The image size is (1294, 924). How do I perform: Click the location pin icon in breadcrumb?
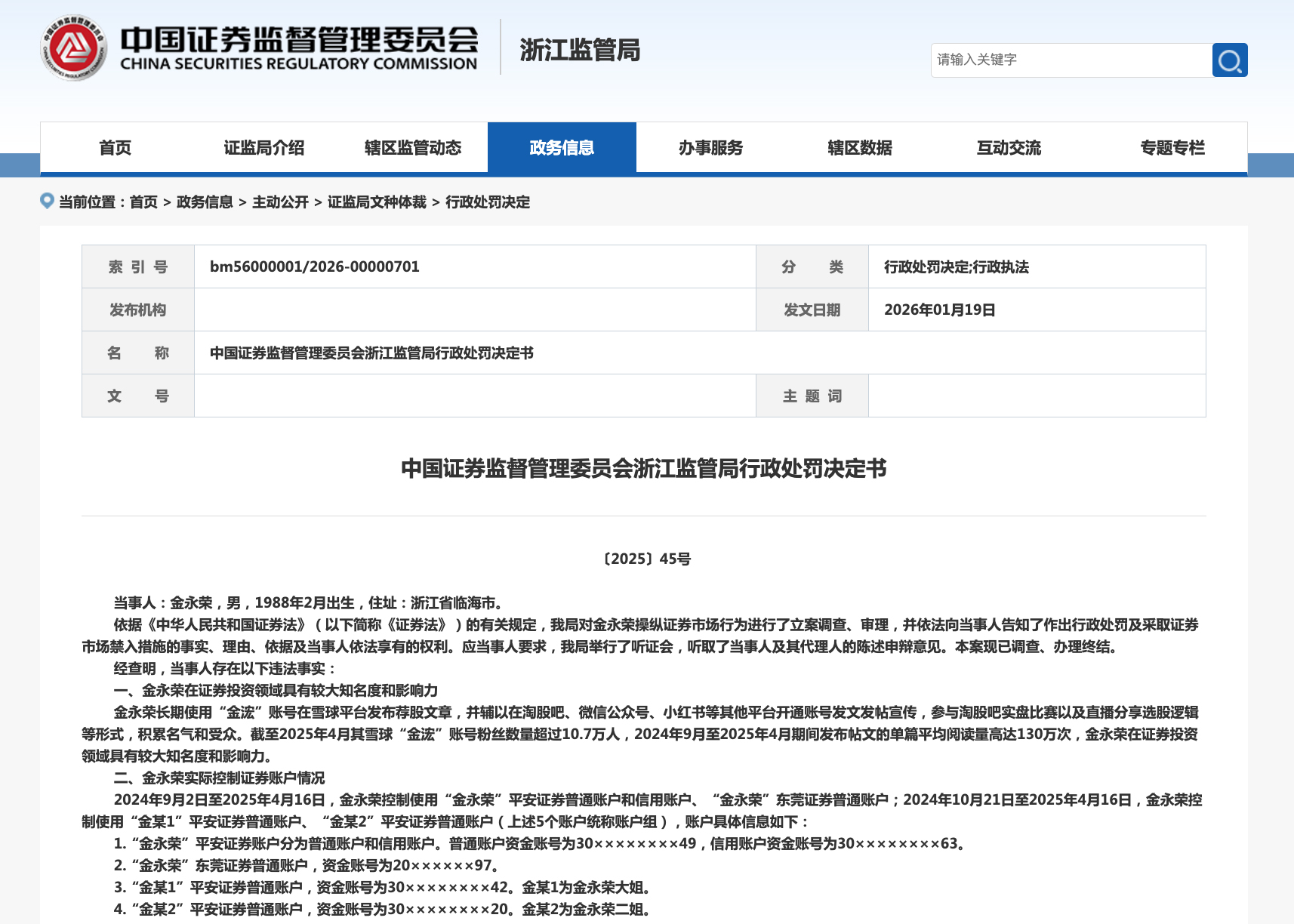47,201
